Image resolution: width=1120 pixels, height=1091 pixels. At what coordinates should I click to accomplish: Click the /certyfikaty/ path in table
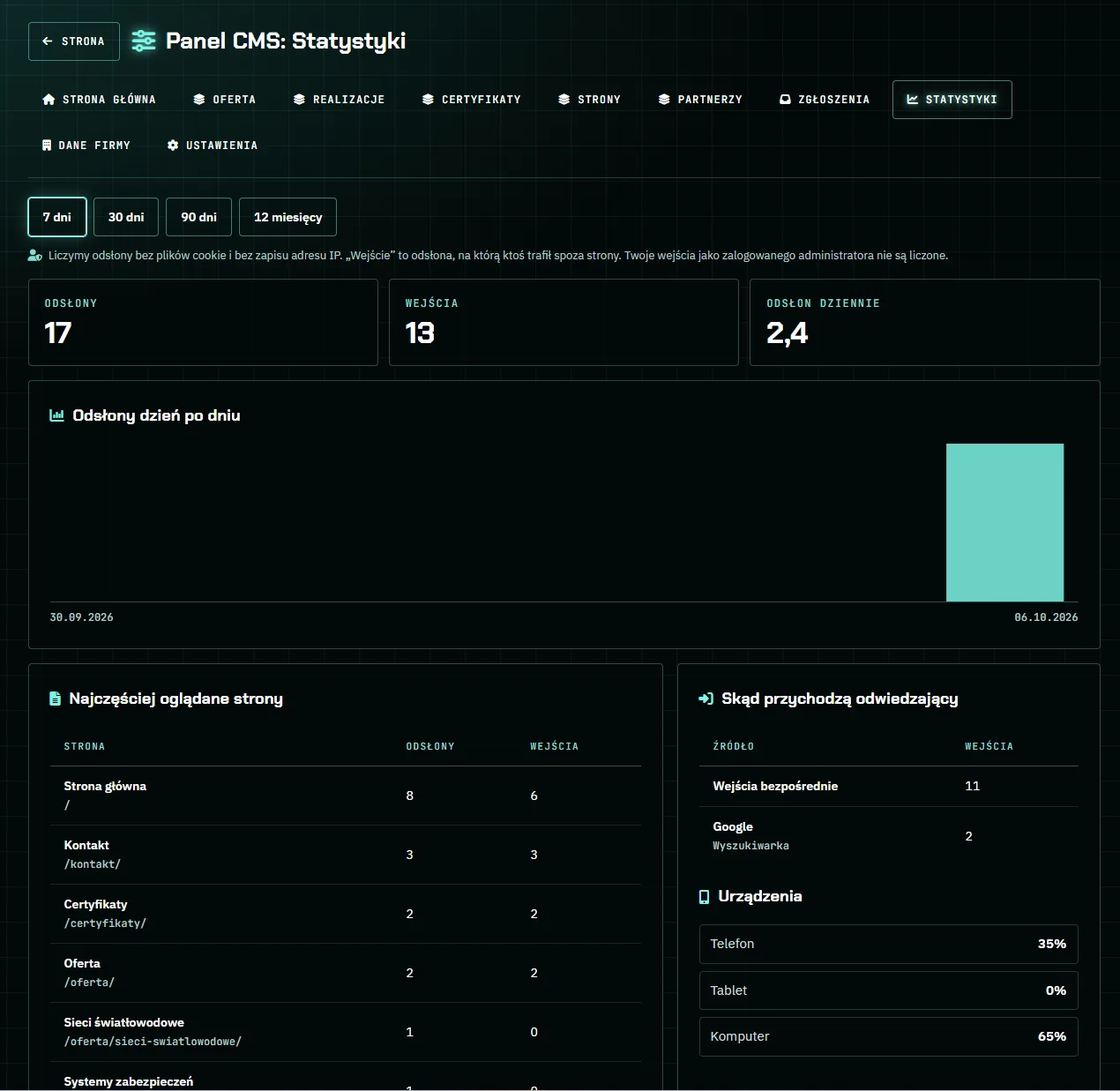pos(105,923)
